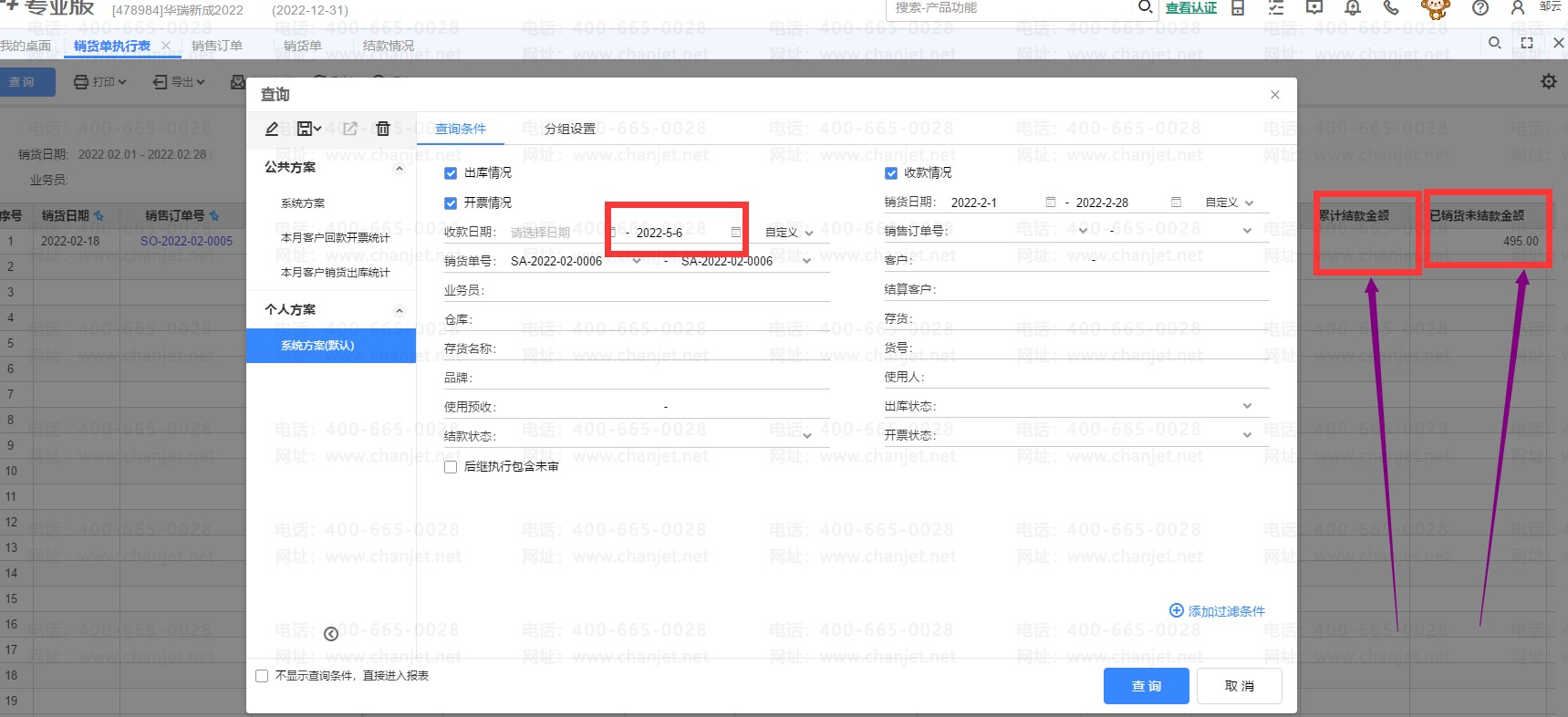The height and width of the screenshot is (717, 1568).
Task: Click the edit scheme pencil icon
Action: pos(272,129)
